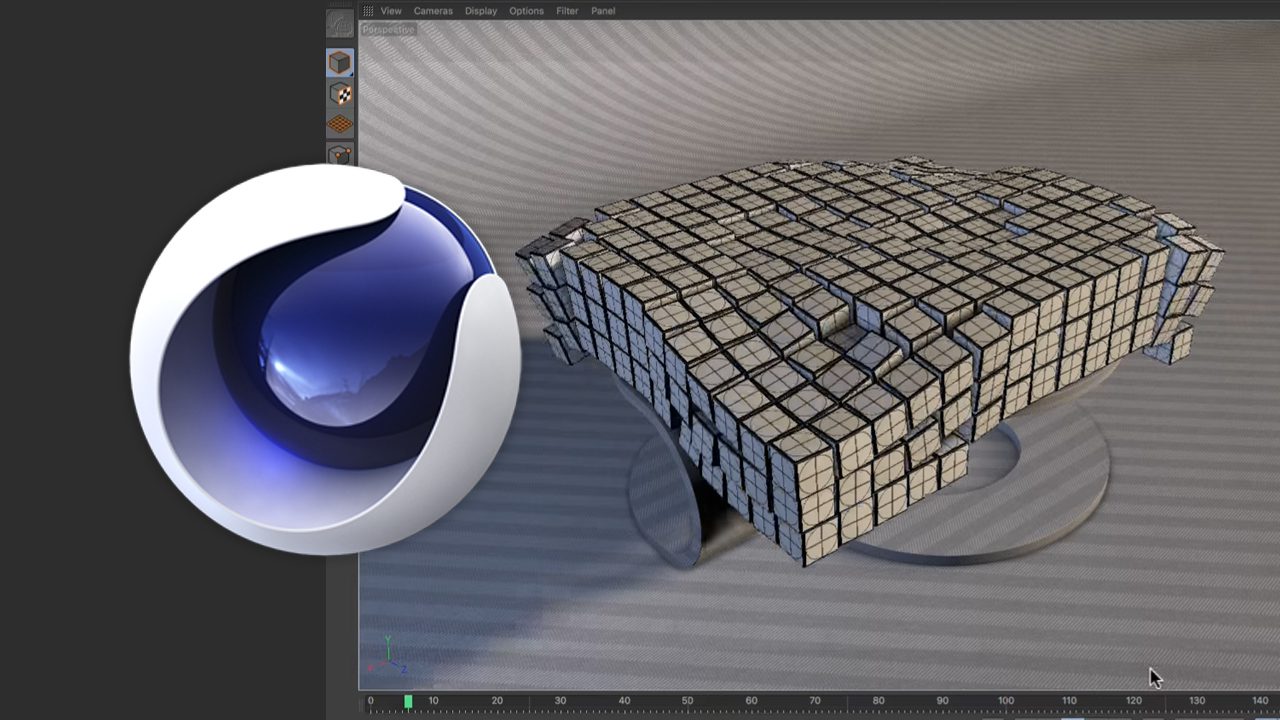Select the Model mode cube icon
The image size is (1280, 720).
(x=340, y=63)
